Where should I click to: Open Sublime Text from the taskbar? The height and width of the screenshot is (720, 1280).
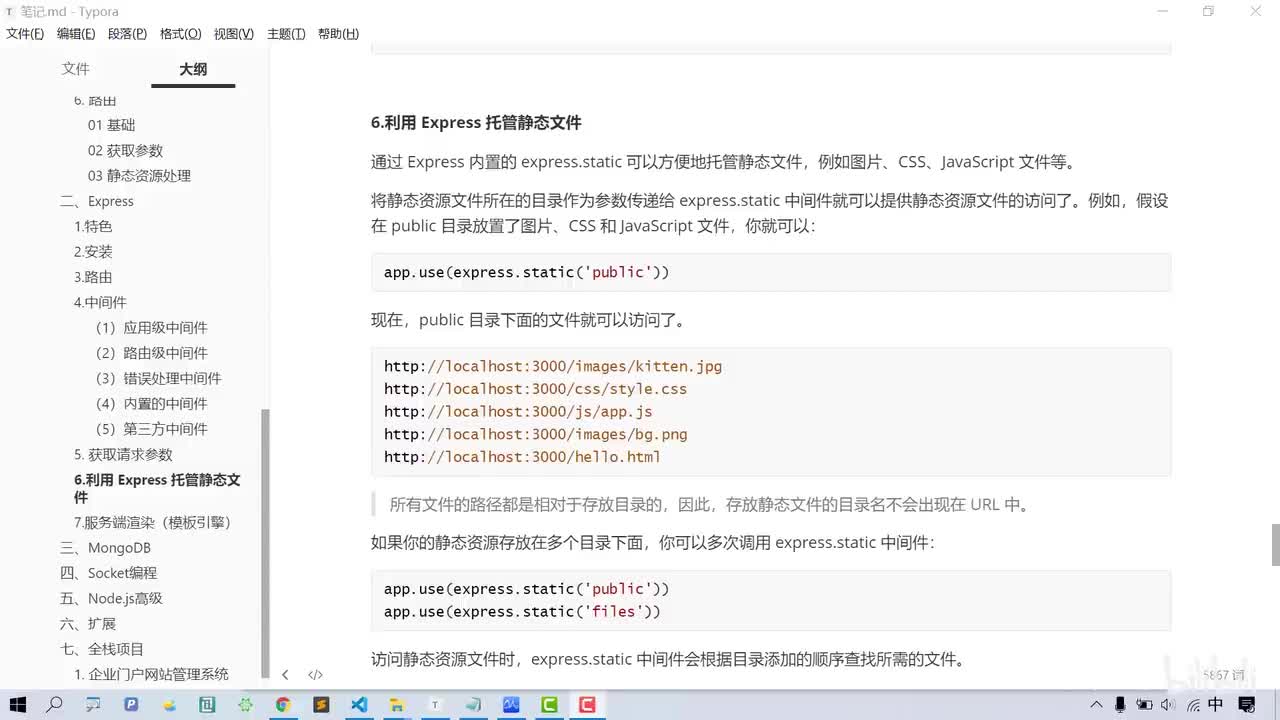click(321, 705)
